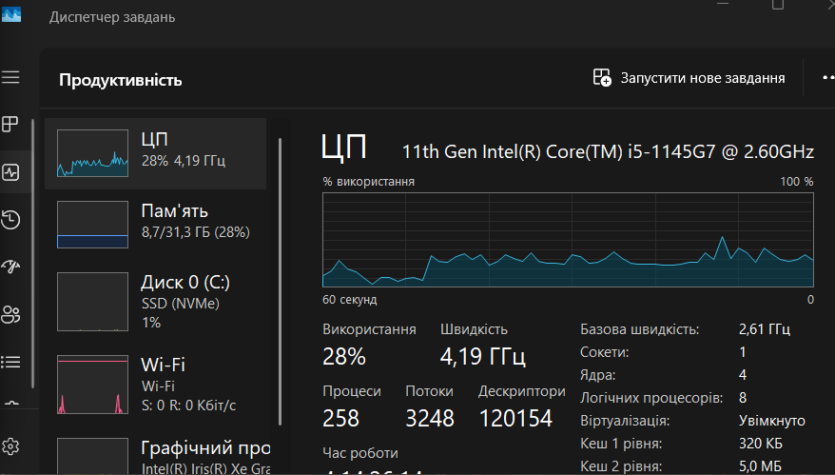Viewport: 835px width, 475px height.
Task: Click the 'Диспетчер завдань' window title
Action: point(112,17)
